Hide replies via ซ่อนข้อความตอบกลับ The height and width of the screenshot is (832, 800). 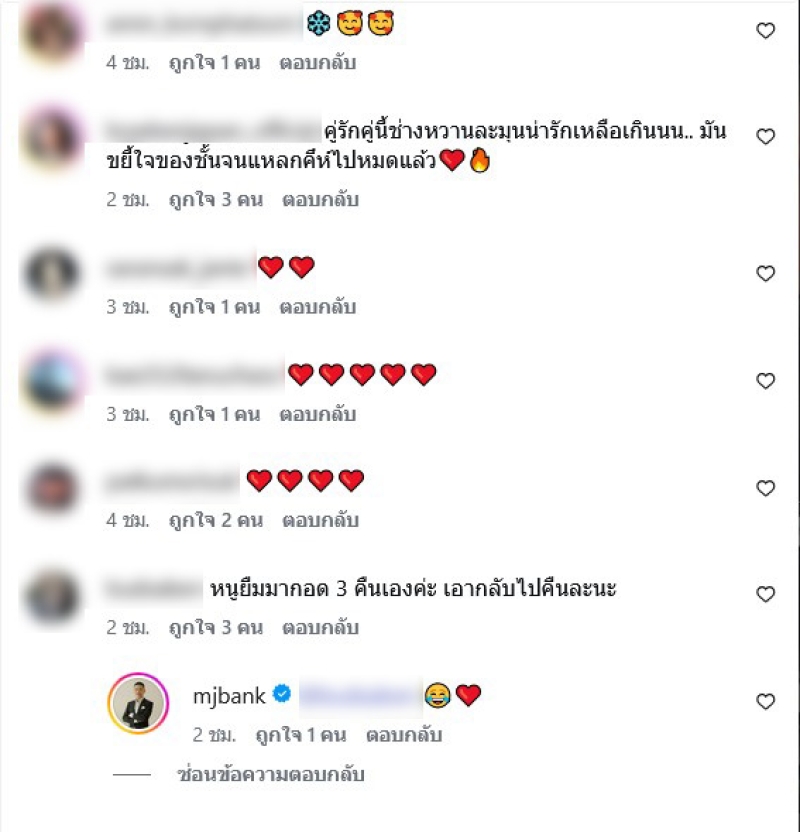point(271,775)
